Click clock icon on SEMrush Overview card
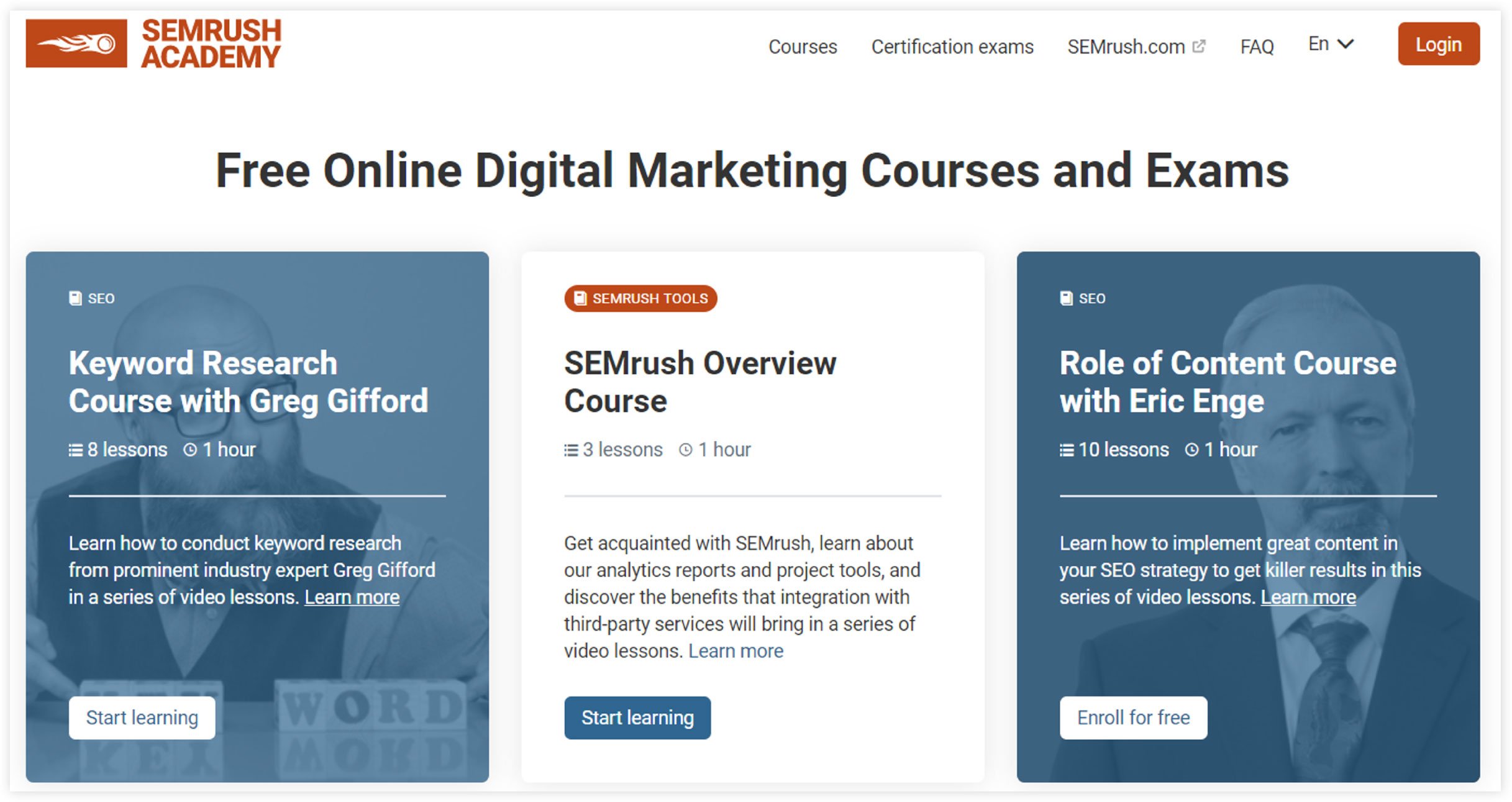 click(x=685, y=449)
